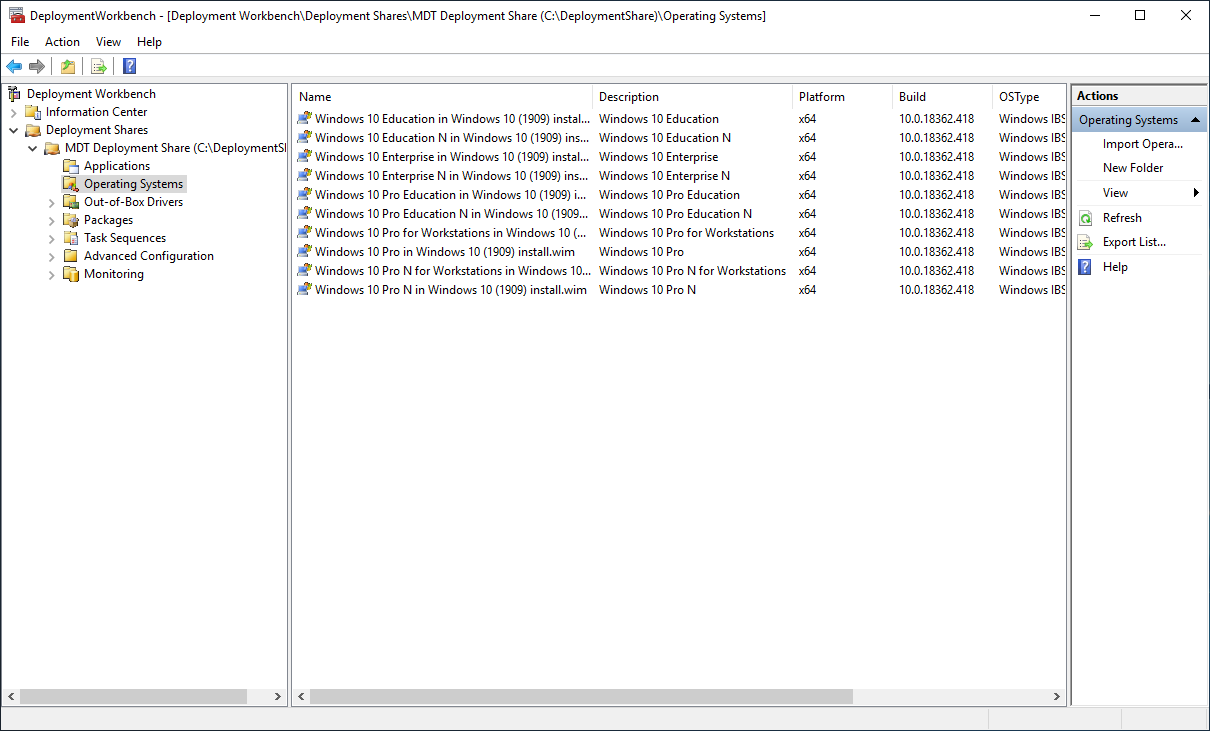Select Windows 10 Education N description cell

coord(665,137)
